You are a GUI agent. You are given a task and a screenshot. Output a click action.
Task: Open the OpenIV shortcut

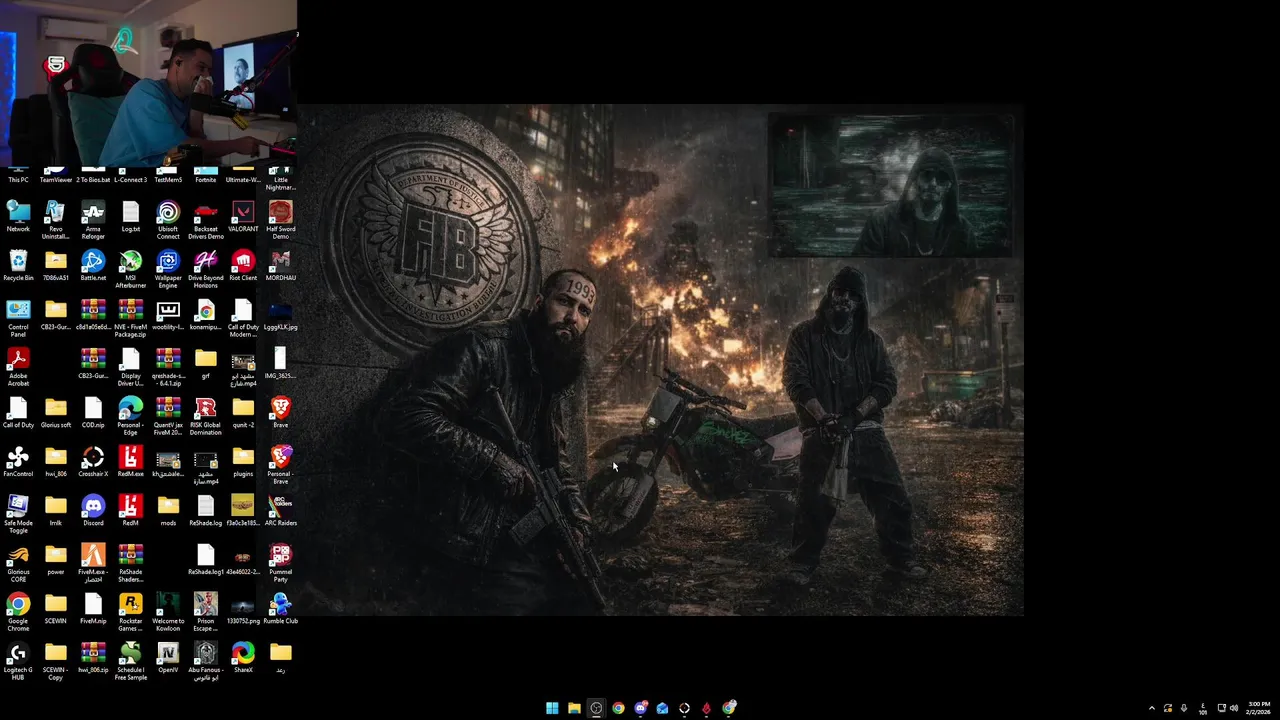click(x=168, y=658)
